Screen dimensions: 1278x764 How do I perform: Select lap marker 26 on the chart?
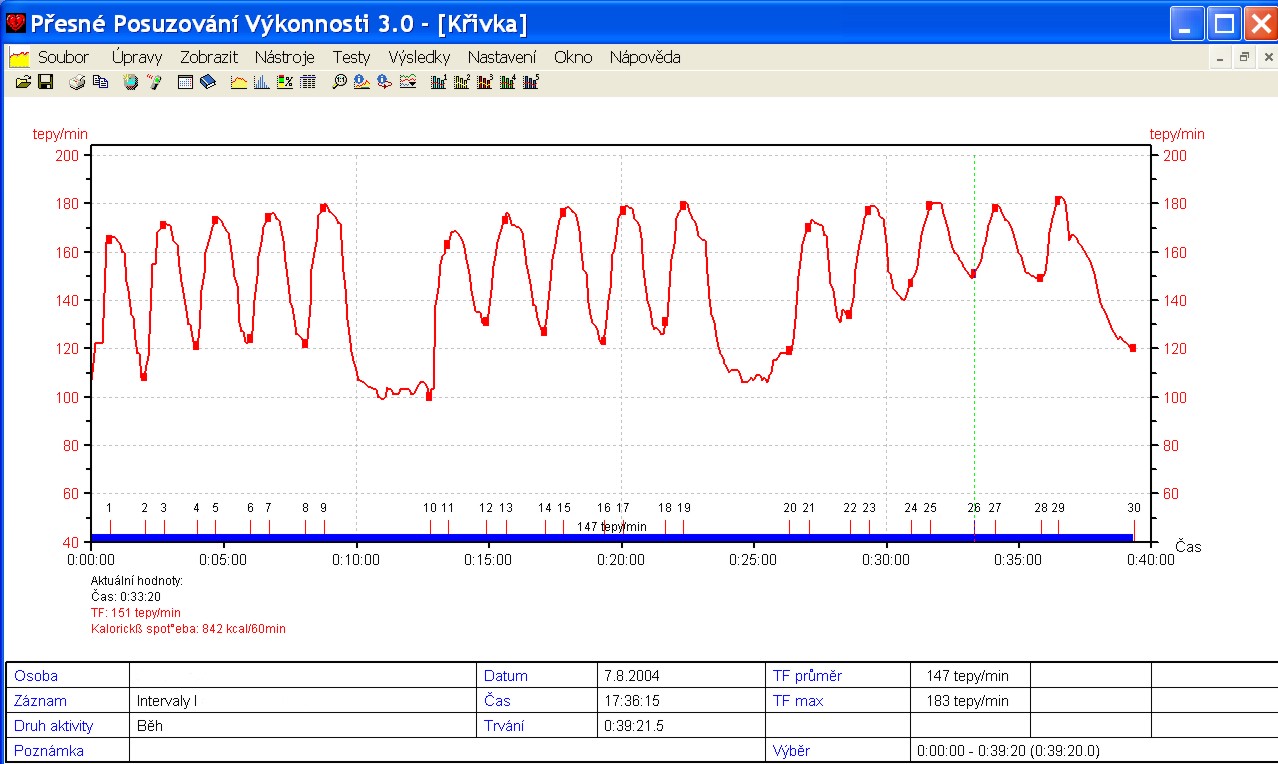[974, 508]
